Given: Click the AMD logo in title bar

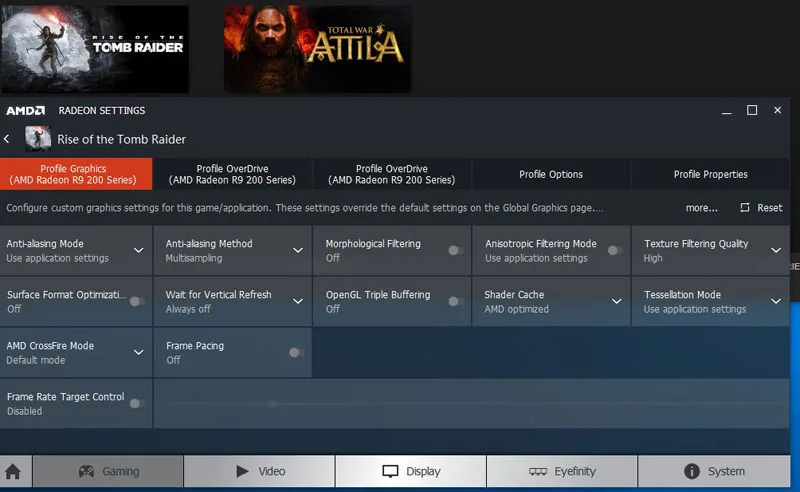Looking at the screenshot, I should (22, 110).
